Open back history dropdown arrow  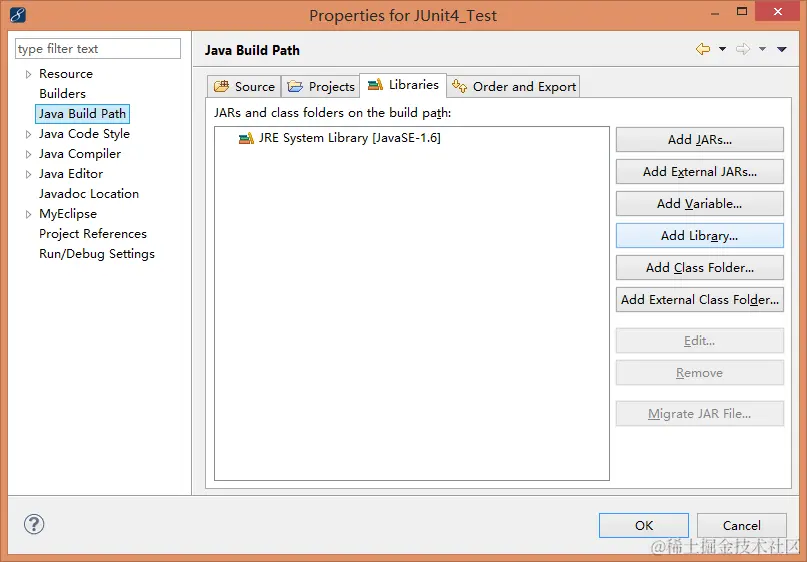click(x=722, y=49)
